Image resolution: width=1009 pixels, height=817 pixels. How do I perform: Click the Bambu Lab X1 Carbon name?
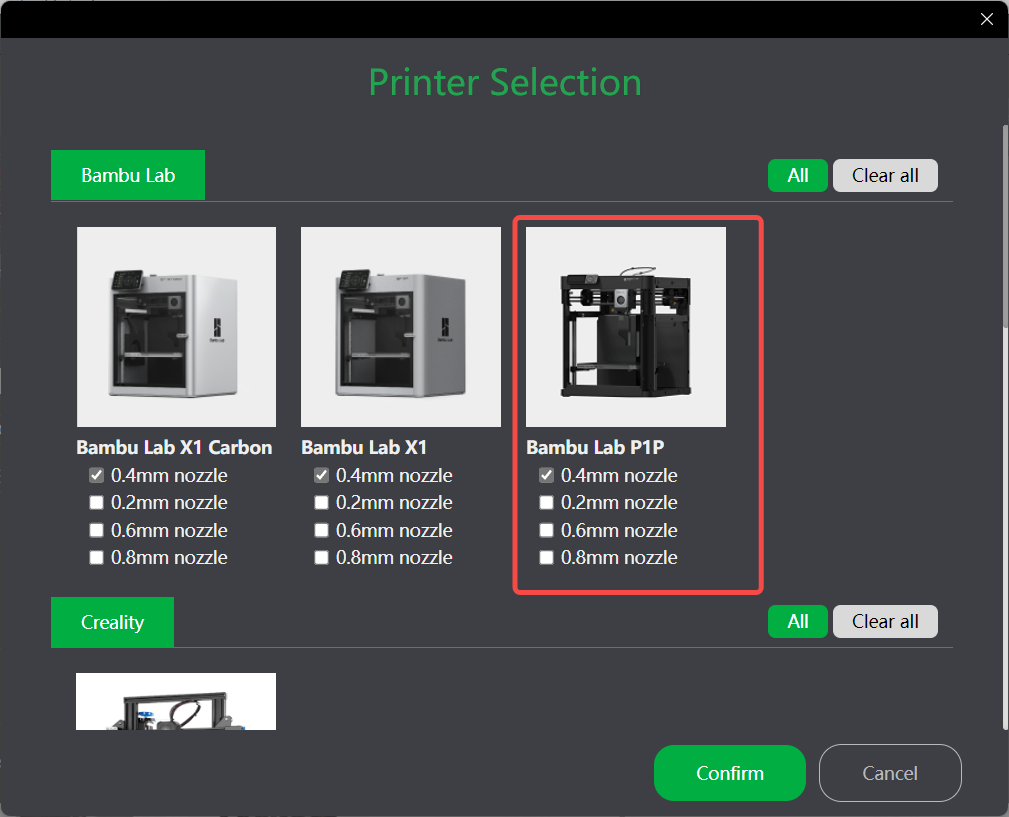point(174,447)
